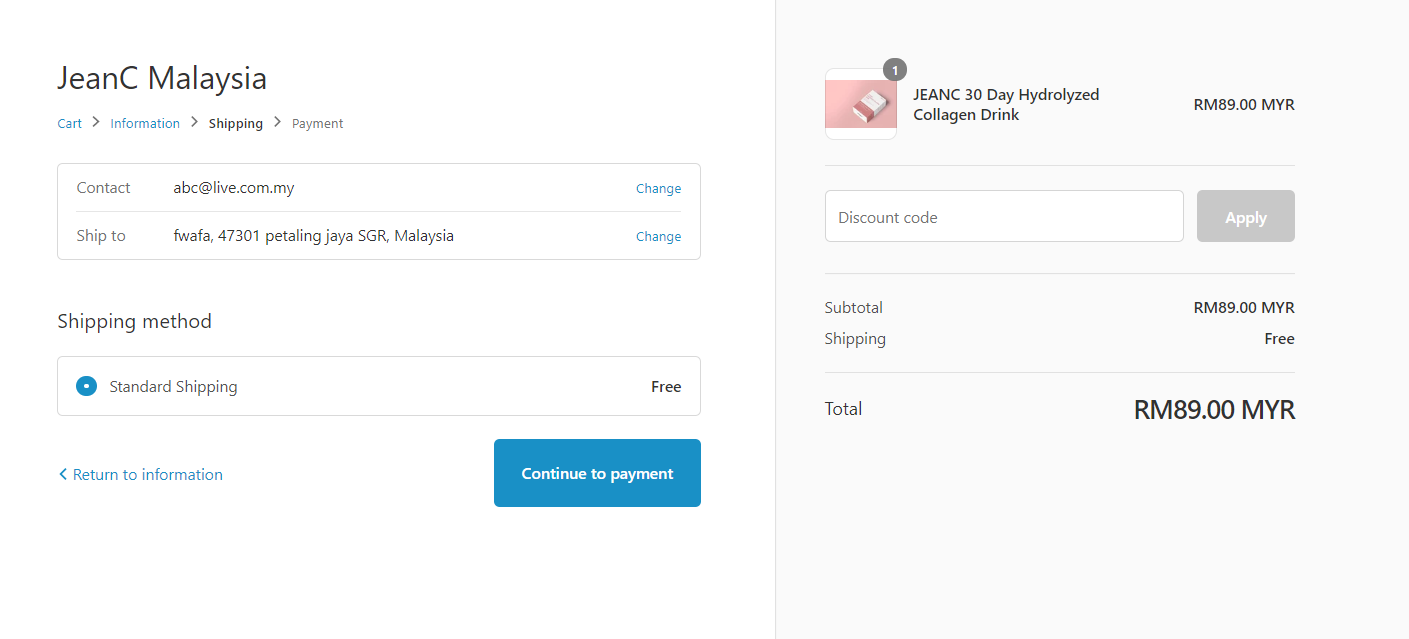Viewport: 1409px width, 639px height.
Task: Select the Shipping breadcrumb step
Action: (236, 124)
